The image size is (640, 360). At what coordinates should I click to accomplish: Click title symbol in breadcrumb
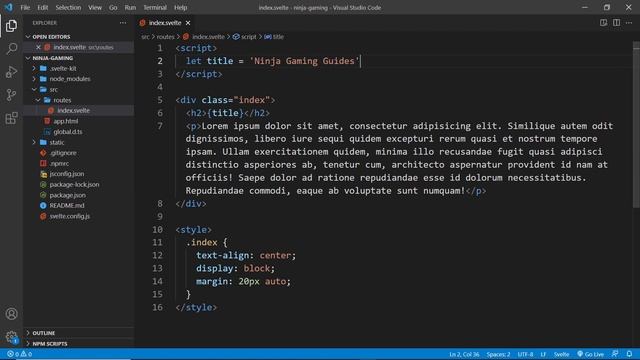click(278, 37)
